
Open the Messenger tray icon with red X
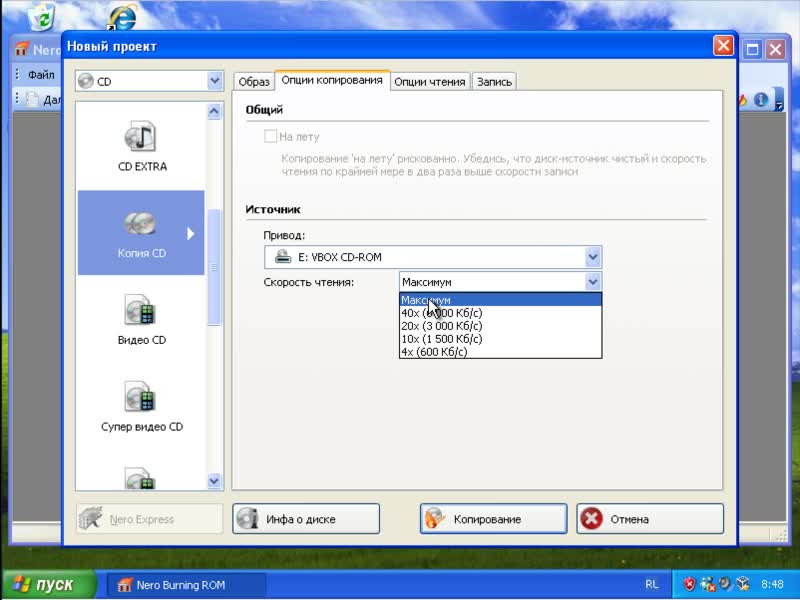coord(708,584)
